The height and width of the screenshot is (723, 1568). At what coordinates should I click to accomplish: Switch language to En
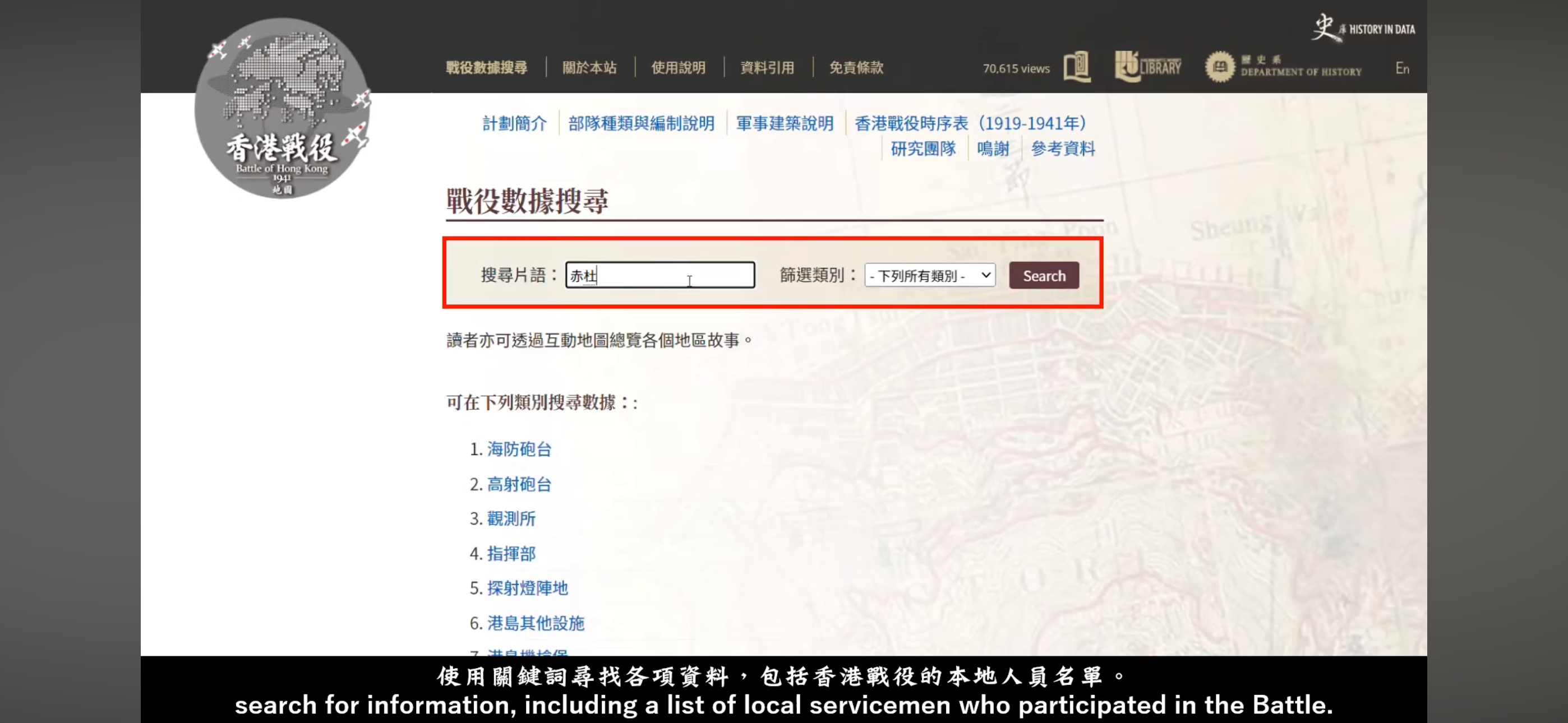pos(1402,68)
